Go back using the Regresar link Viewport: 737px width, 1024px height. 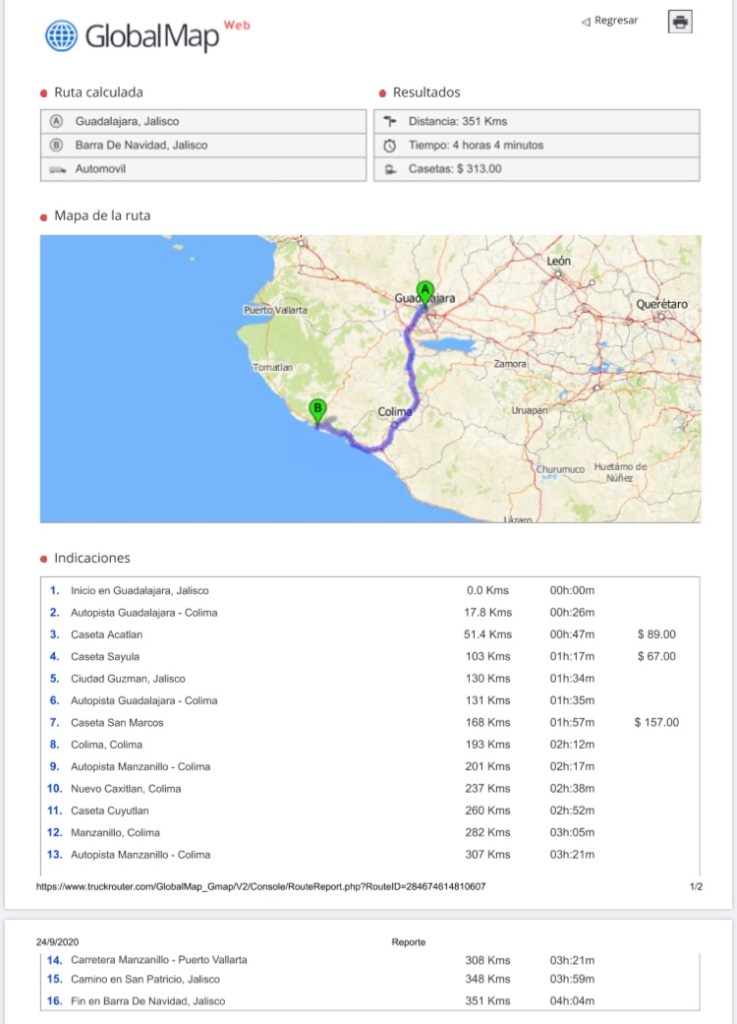(x=610, y=21)
